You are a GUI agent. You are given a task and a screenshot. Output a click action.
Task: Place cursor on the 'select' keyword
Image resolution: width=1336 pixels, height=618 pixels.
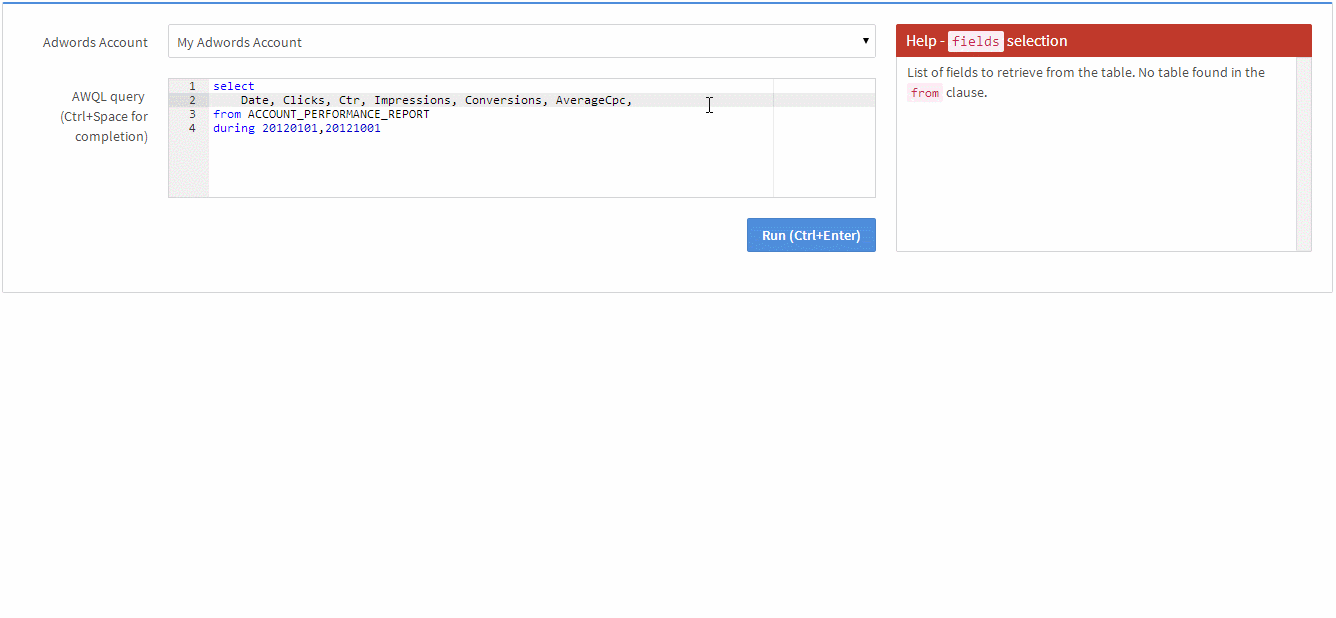234,87
